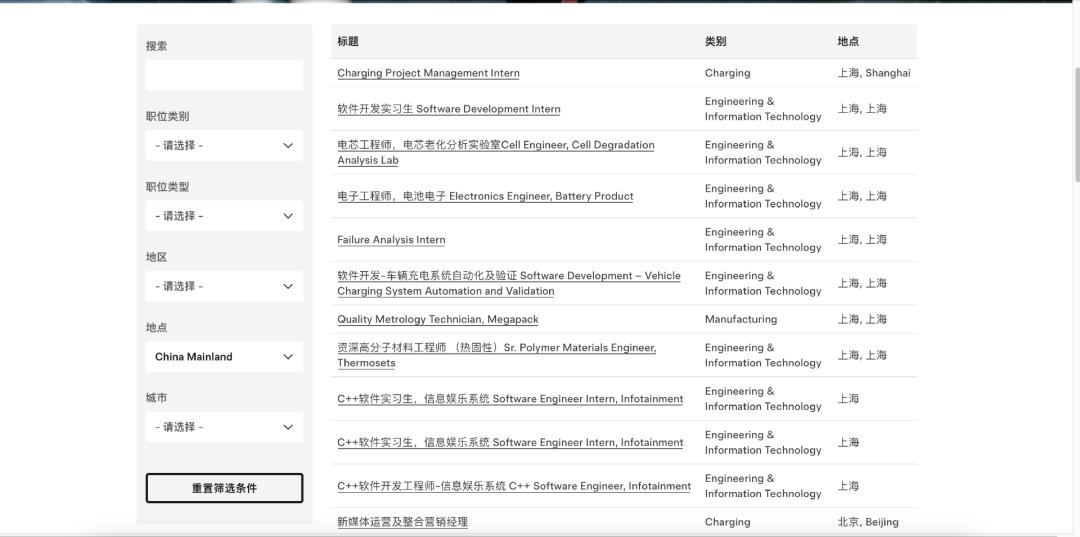The image size is (1080, 537).
Task: Open the 职位类别 dropdown
Action: 224,145
